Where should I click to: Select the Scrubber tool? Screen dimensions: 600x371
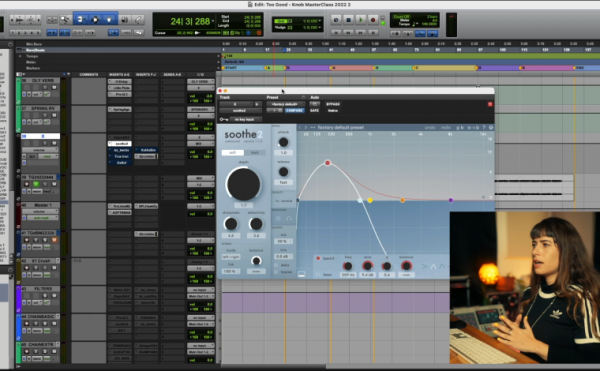124,20
